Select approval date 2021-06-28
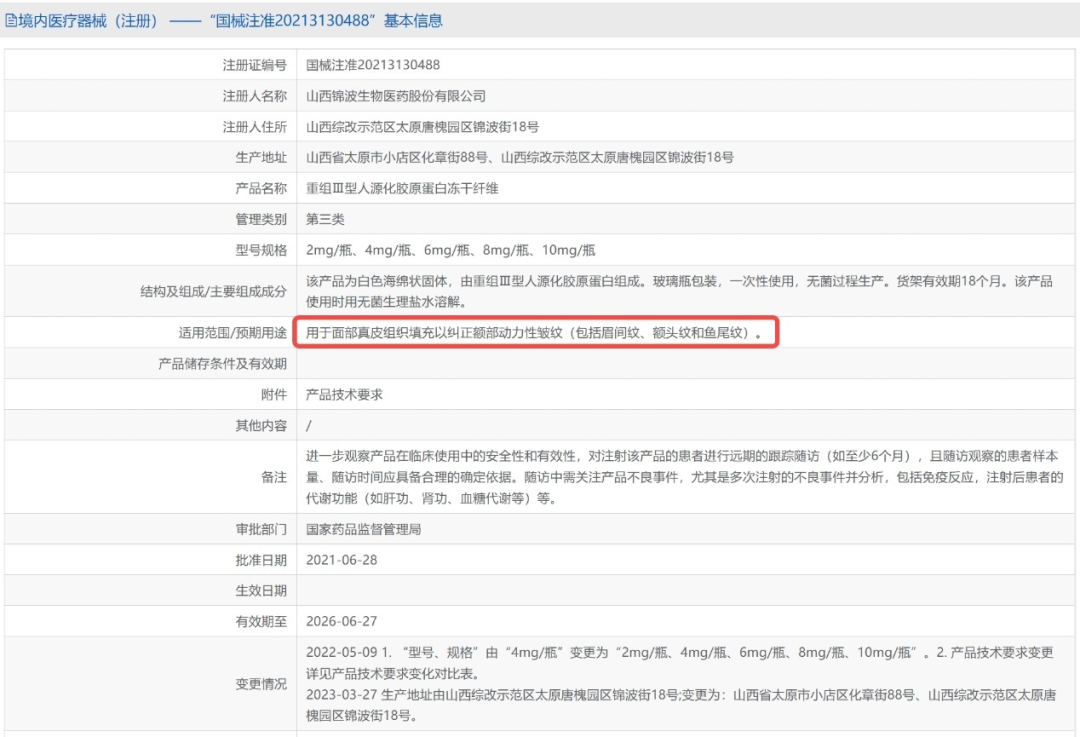This screenshot has width=1080, height=737. point(342,560)
